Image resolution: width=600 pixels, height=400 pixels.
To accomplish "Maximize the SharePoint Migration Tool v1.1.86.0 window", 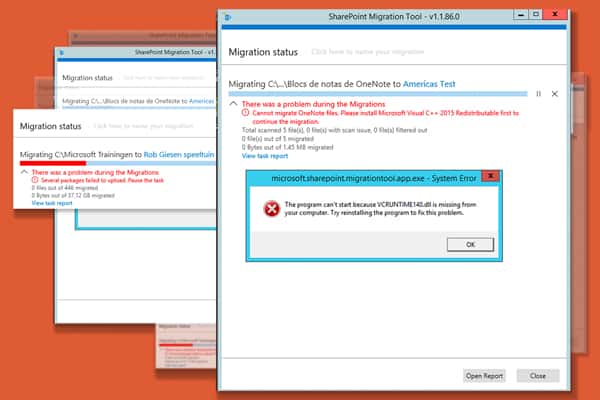I will point(536,15).
